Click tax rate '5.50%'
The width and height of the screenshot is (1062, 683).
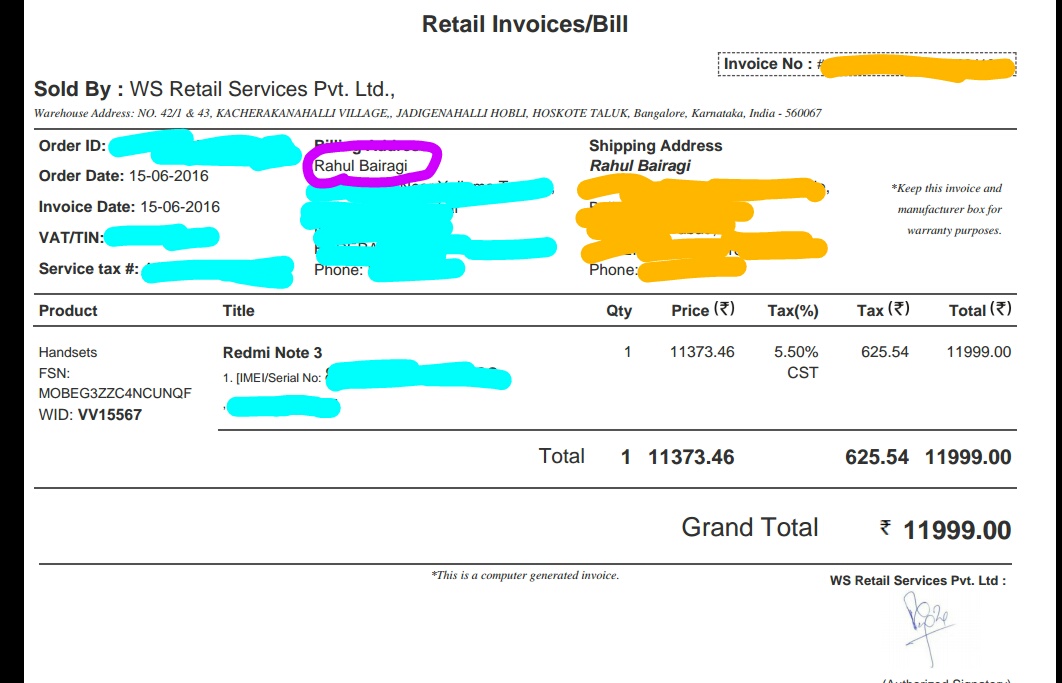click(796, 352)
